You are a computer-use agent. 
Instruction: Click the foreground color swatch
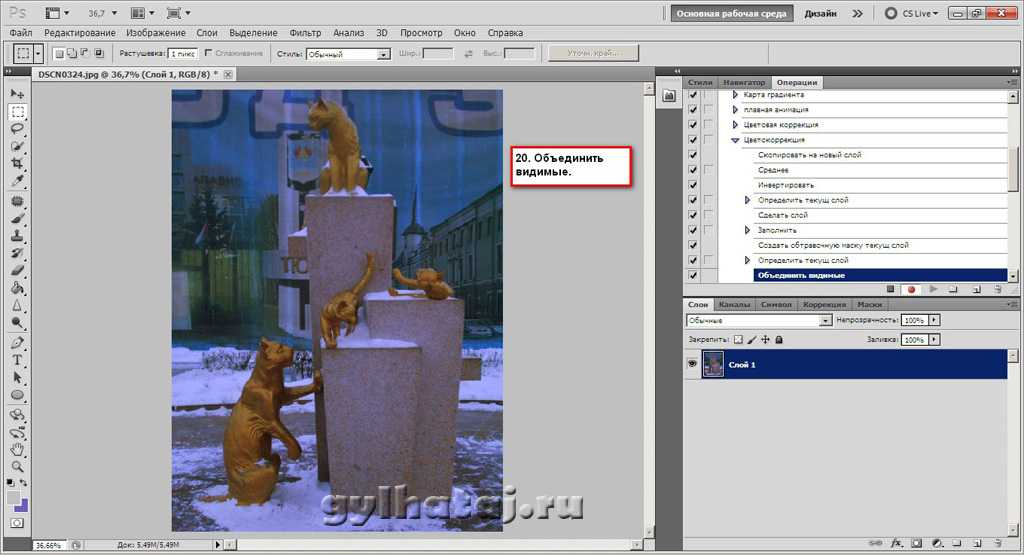click(x=14, y=497)
